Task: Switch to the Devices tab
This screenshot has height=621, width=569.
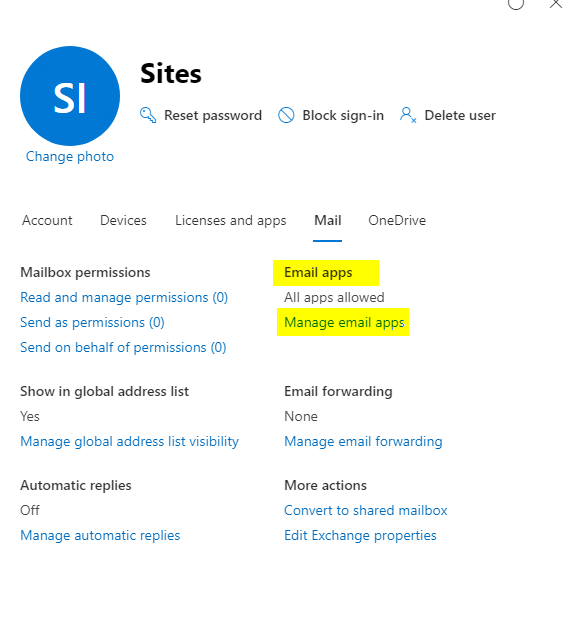Action: tap(123, 220)
